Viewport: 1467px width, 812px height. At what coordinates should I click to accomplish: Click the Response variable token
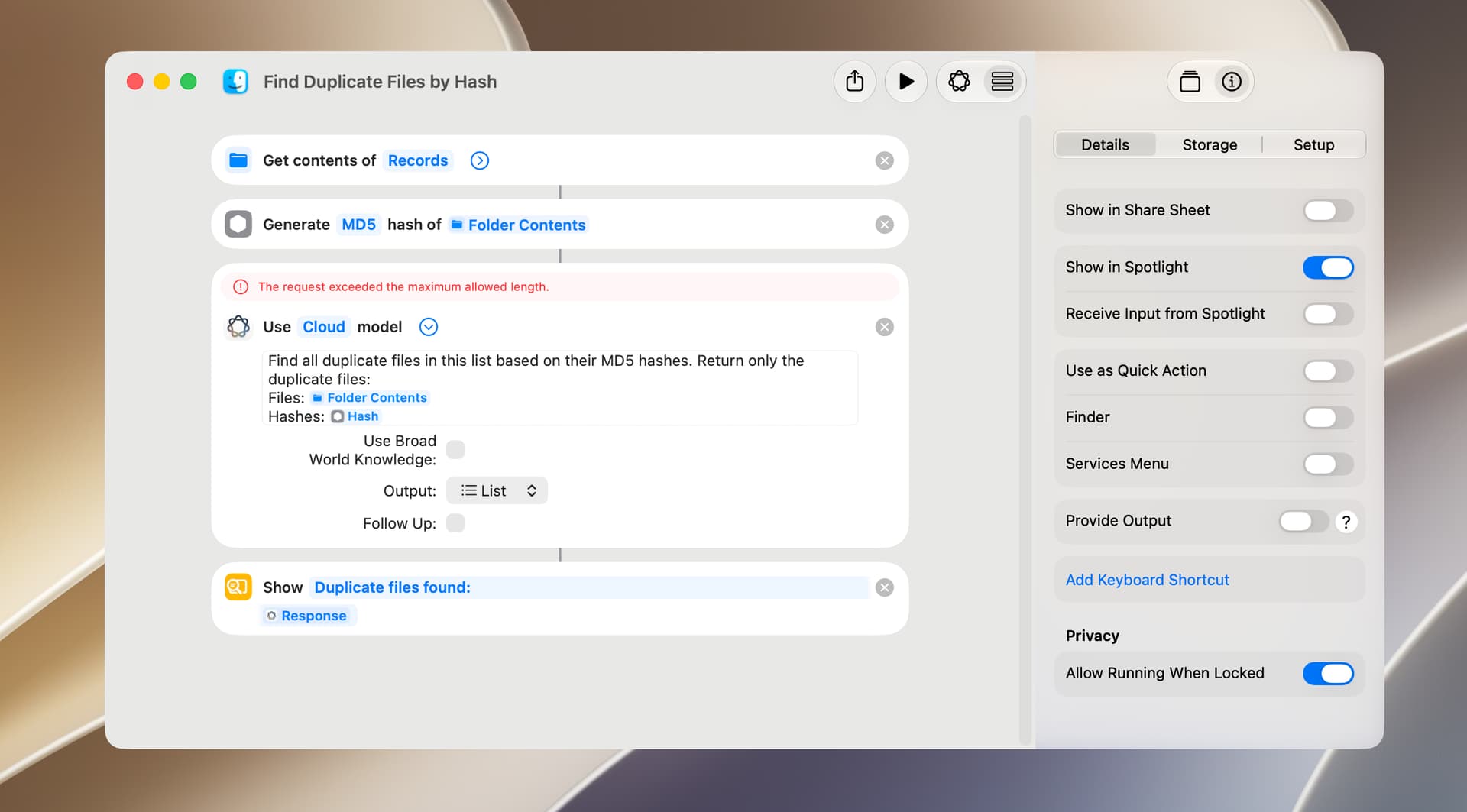pos(308,616)
